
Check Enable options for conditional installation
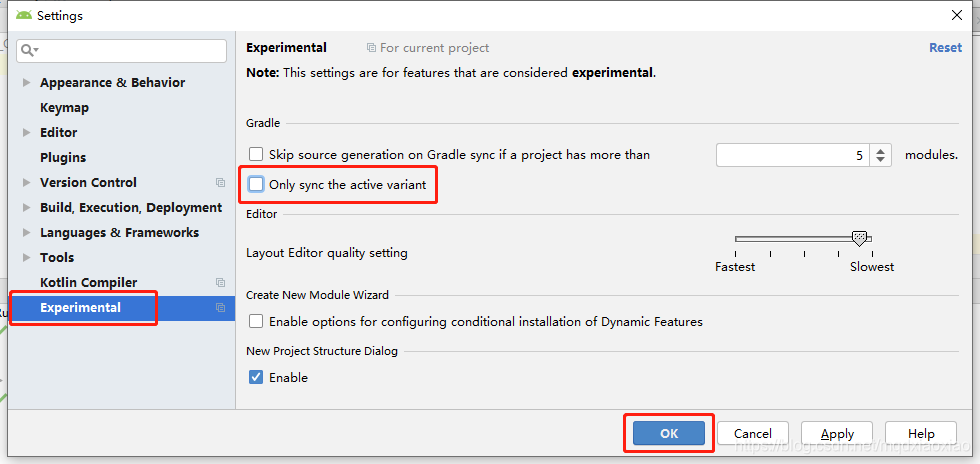(256, 321)
